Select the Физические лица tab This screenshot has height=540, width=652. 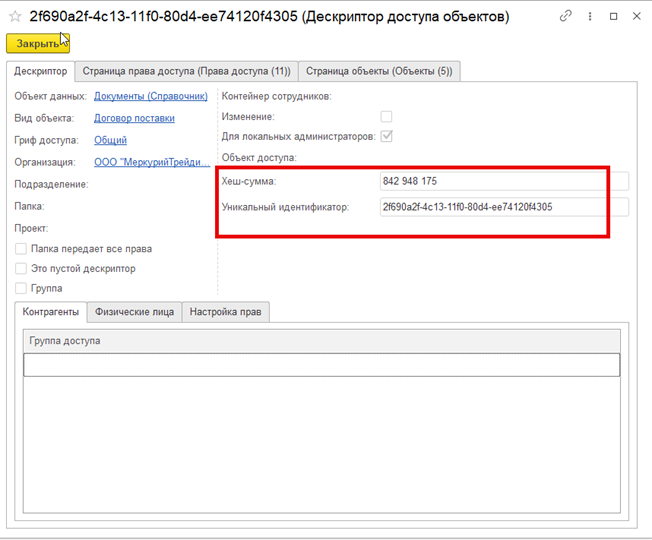[134, 312]
